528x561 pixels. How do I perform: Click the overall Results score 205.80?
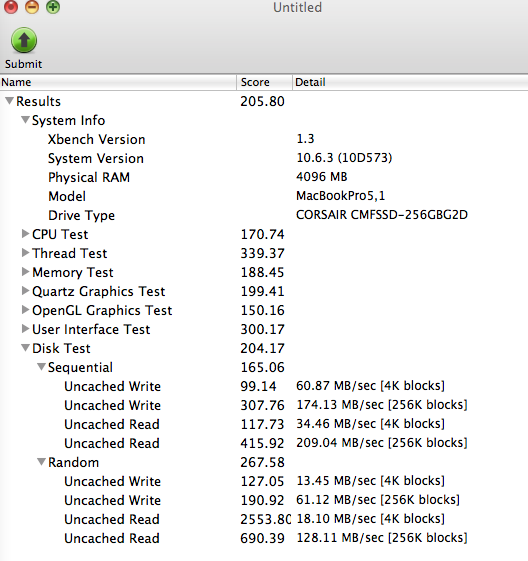point(263,102)
